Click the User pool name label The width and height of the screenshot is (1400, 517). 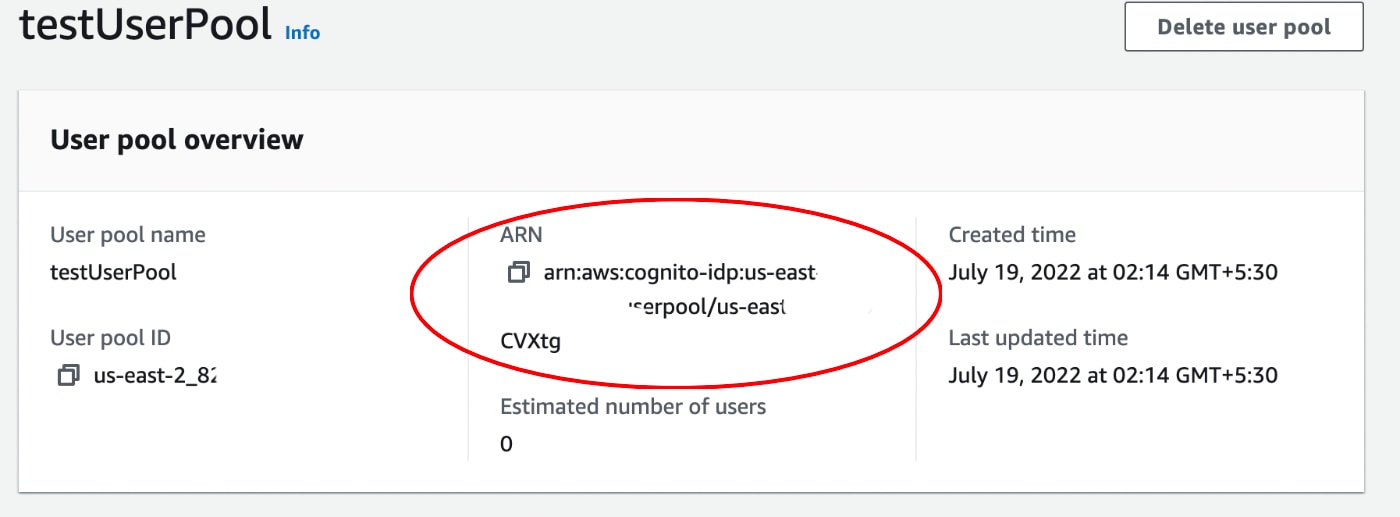(128, 235)
